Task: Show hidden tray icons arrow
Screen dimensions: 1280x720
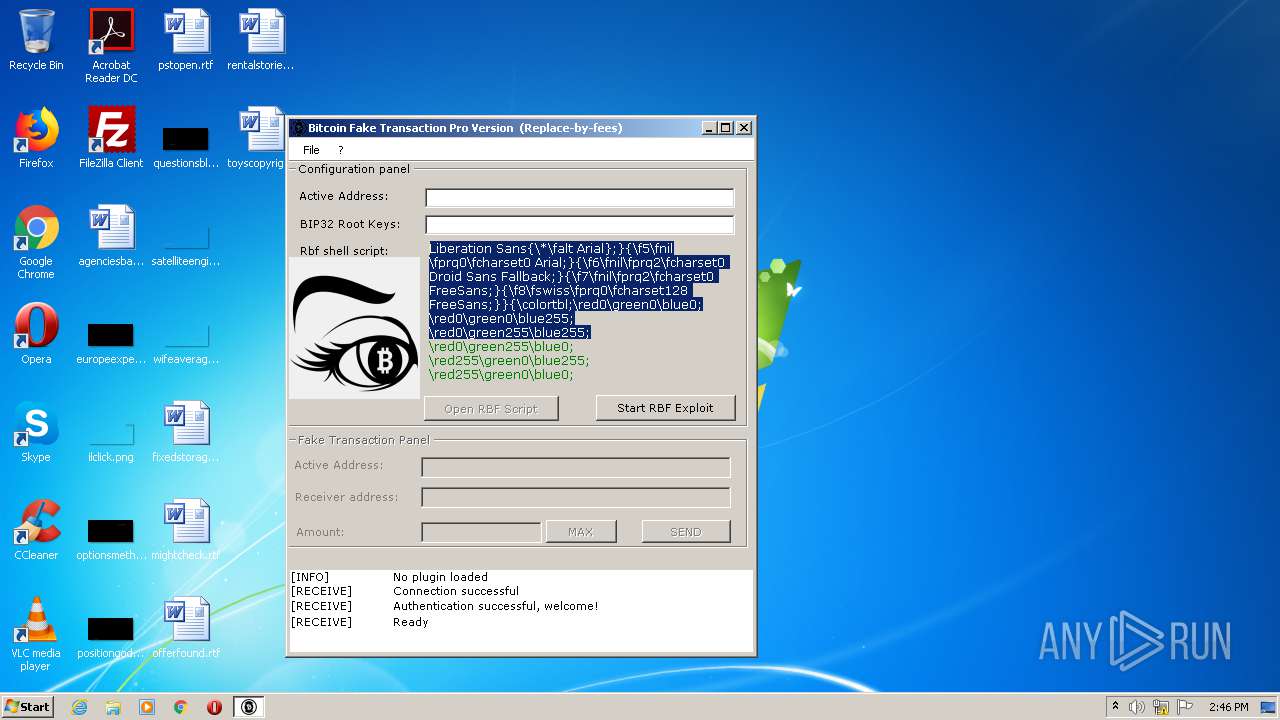Action: coord(1115,707)
